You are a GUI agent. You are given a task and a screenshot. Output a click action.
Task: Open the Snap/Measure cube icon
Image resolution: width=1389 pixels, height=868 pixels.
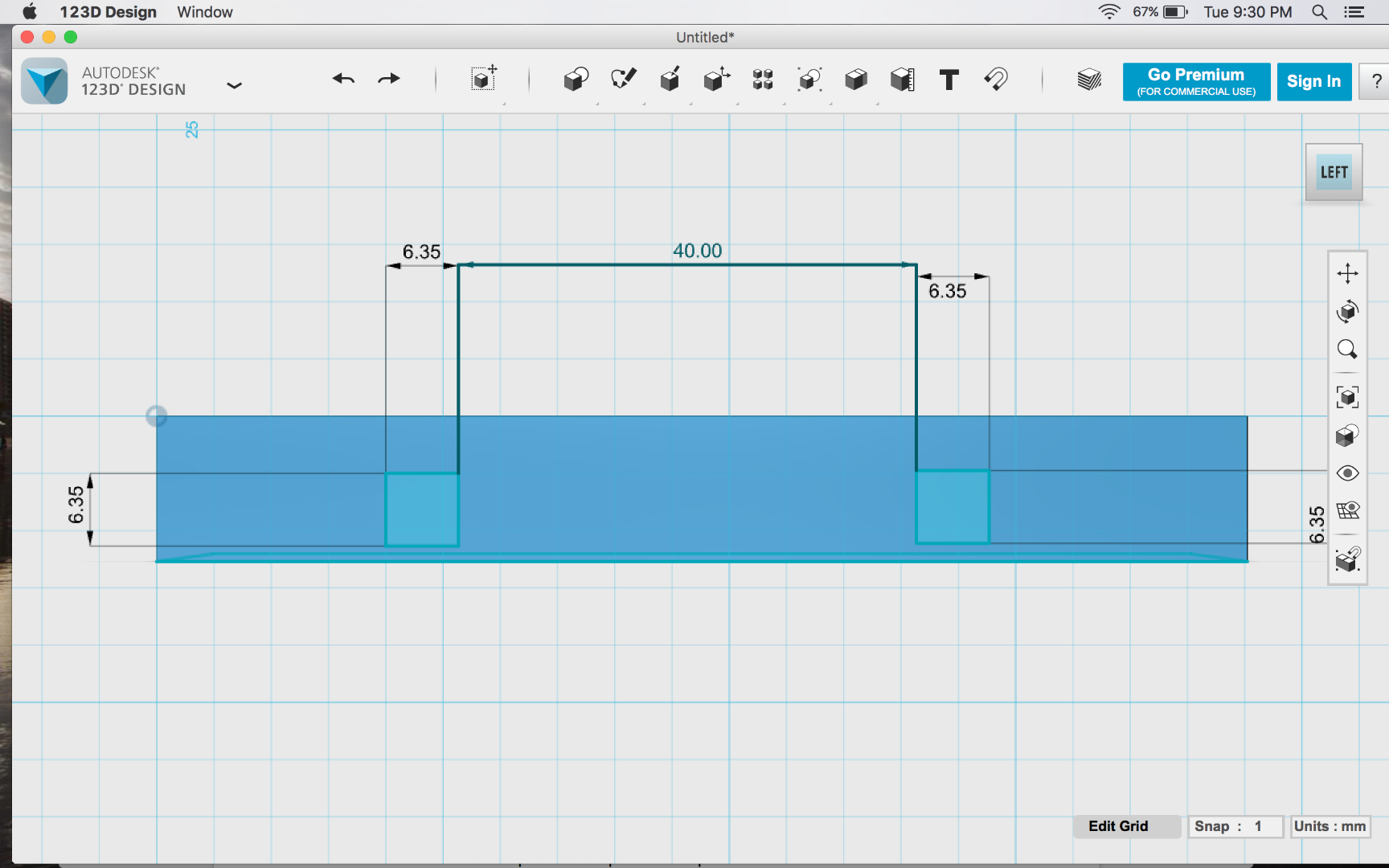[x=903, y=79]
